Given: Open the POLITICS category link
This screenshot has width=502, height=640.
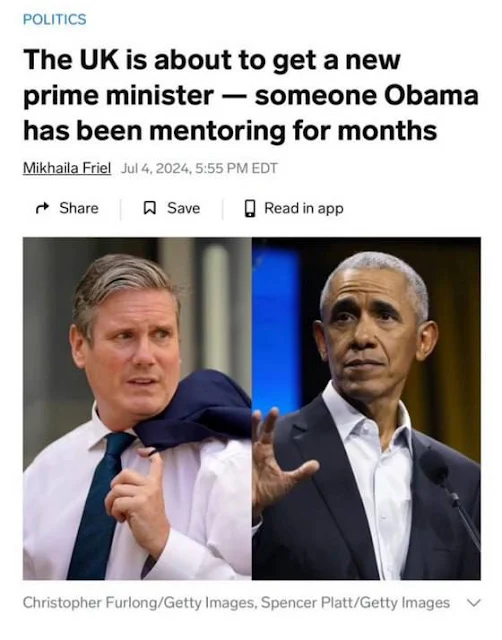Looking at the screenshot, I should coord(55,19).
